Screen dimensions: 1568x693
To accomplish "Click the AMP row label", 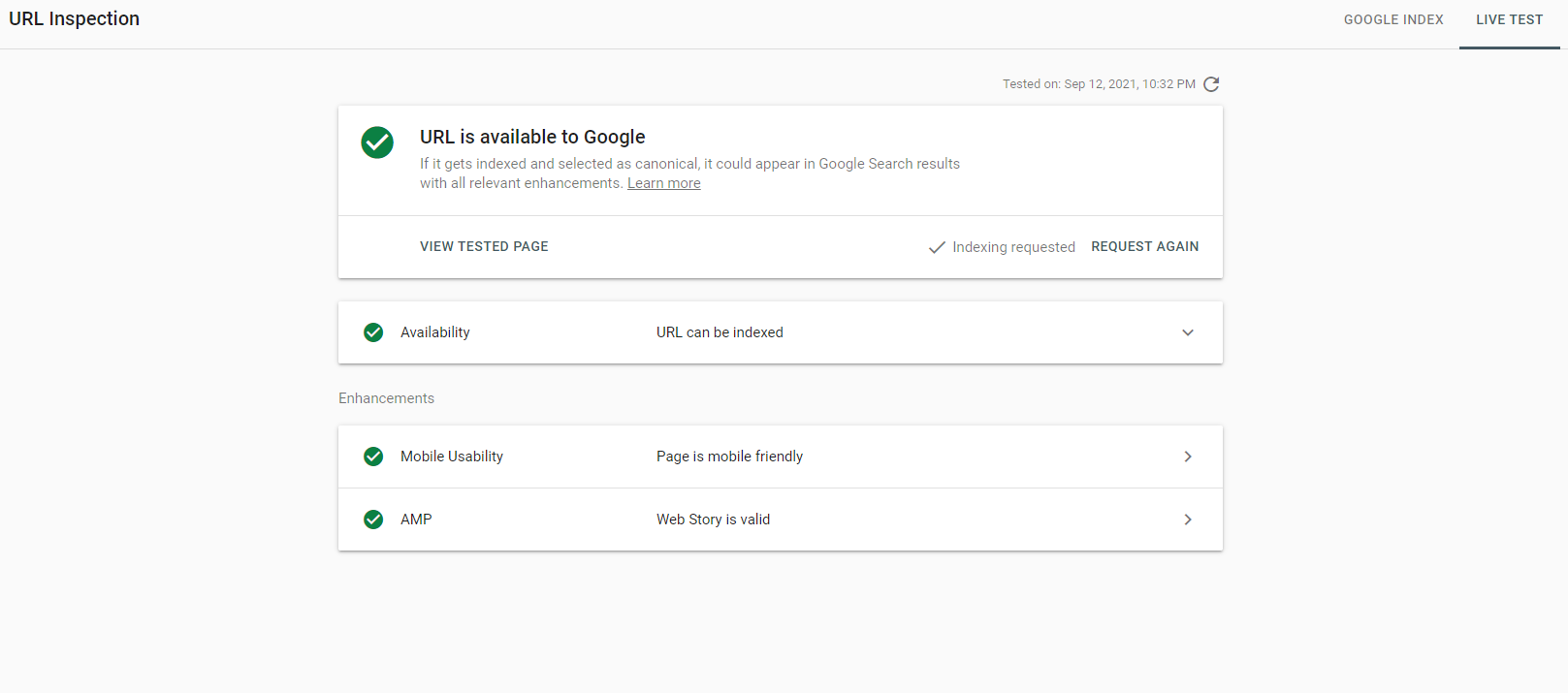I will coord(416,520).
